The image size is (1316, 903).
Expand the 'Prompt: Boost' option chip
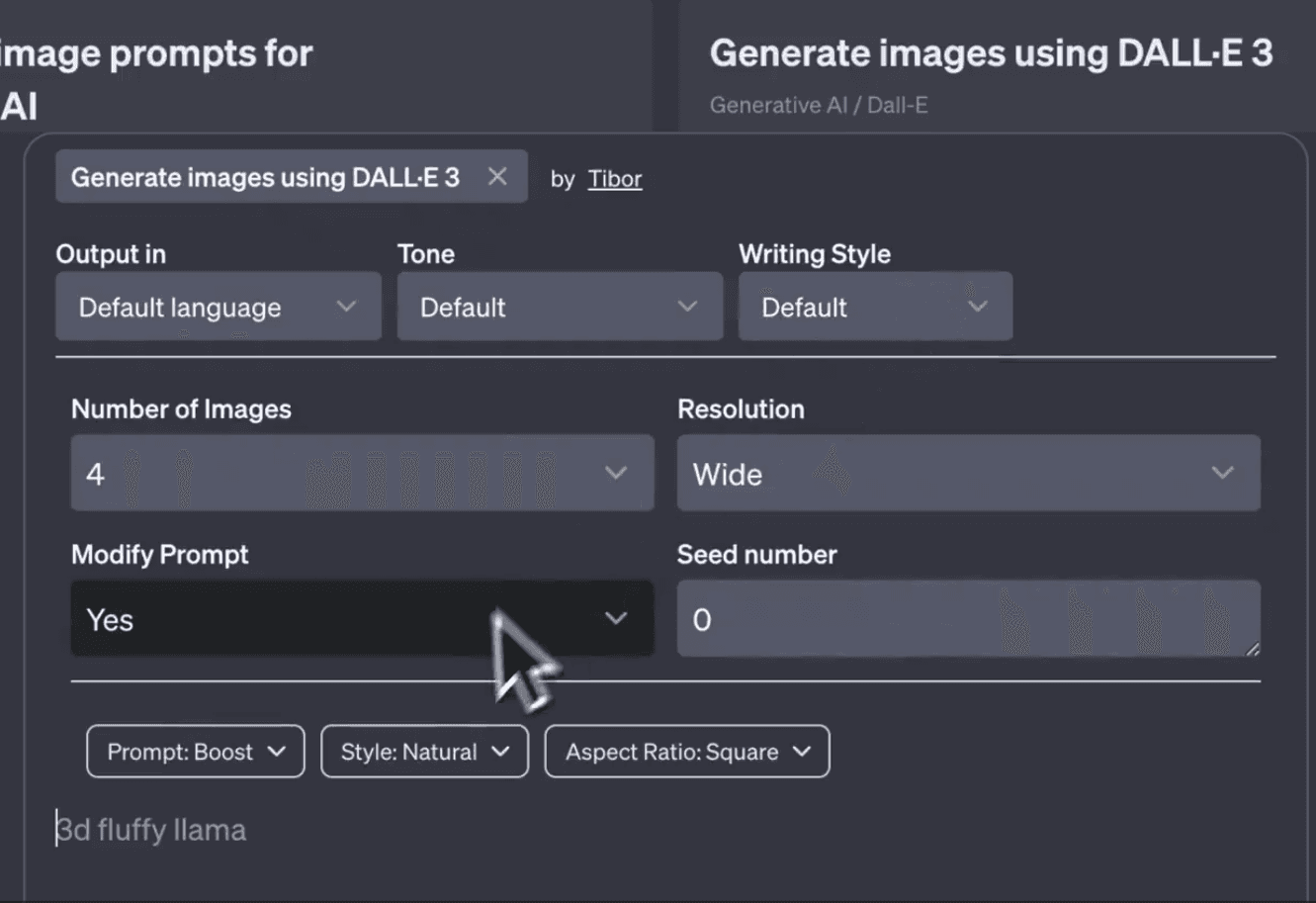195,751
